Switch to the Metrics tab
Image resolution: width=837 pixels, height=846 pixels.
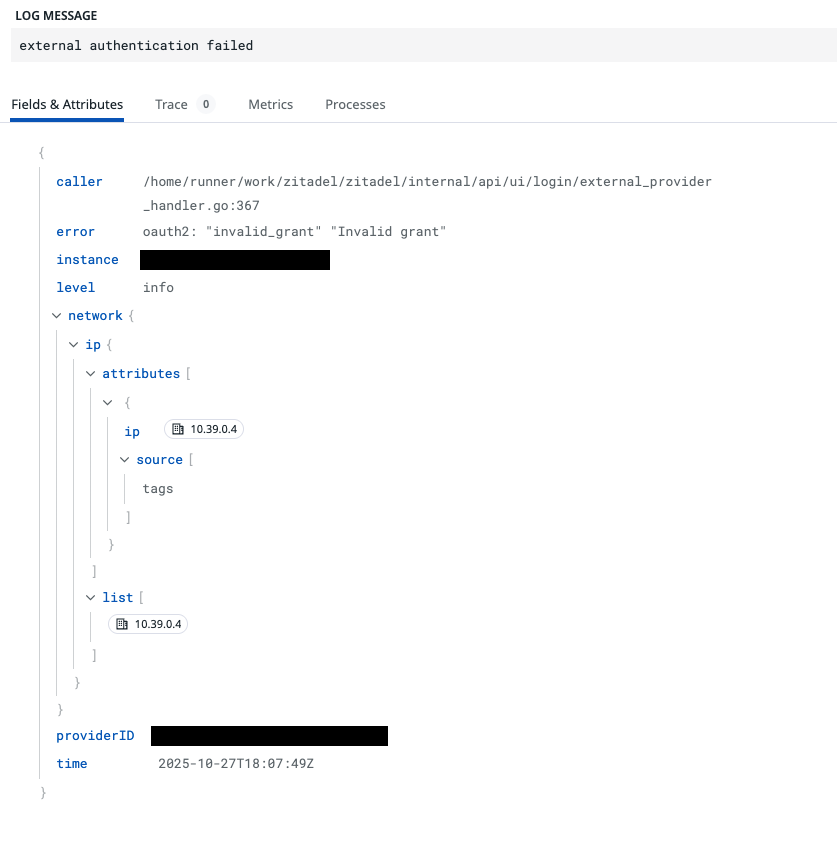[x=270, y=104]
